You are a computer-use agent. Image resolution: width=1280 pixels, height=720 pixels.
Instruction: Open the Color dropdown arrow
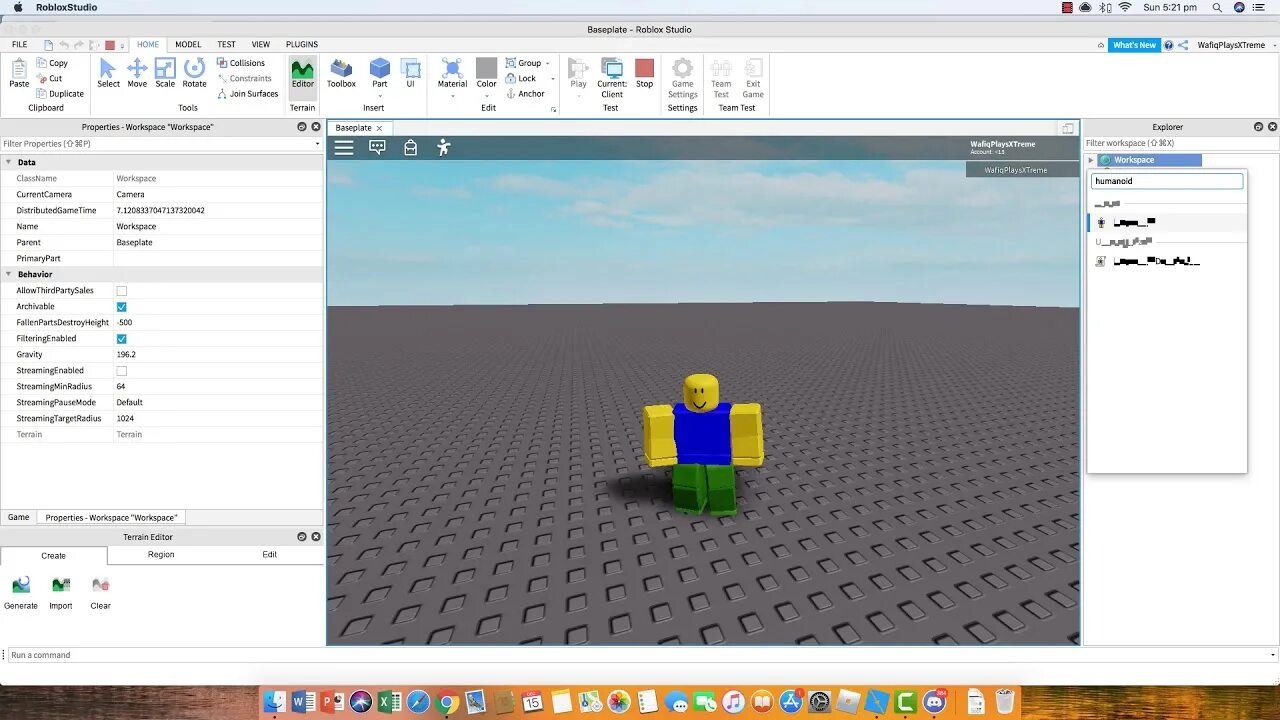pos(487,96)
